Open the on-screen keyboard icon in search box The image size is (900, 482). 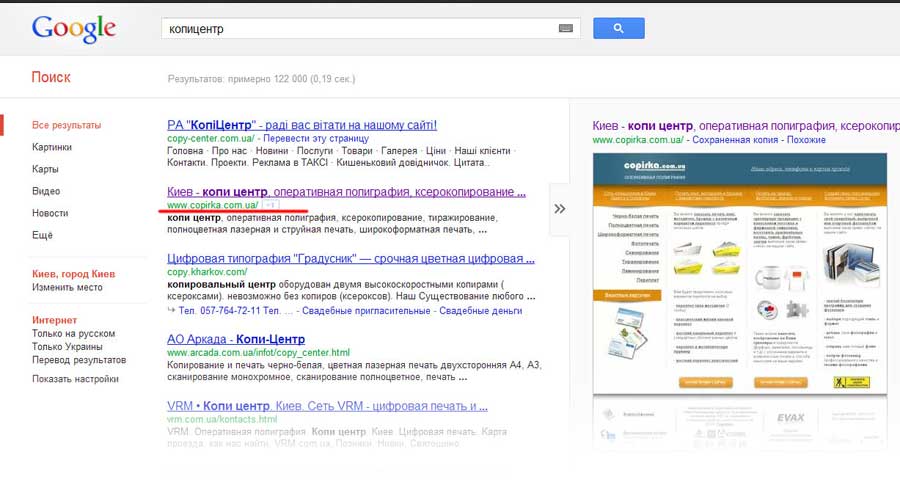(x=565, y=28)
